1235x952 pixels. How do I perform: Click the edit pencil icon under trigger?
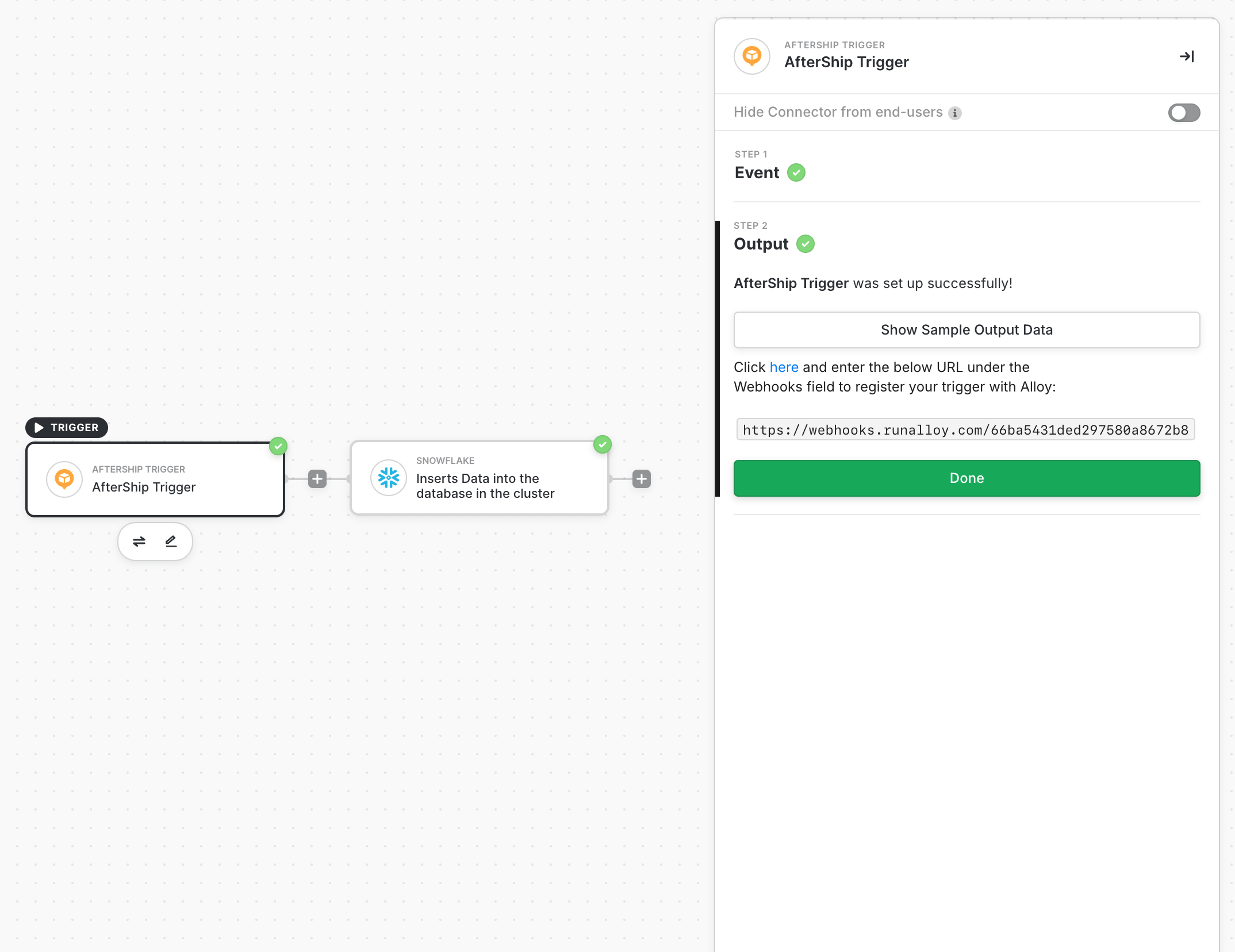pos(171,542)
